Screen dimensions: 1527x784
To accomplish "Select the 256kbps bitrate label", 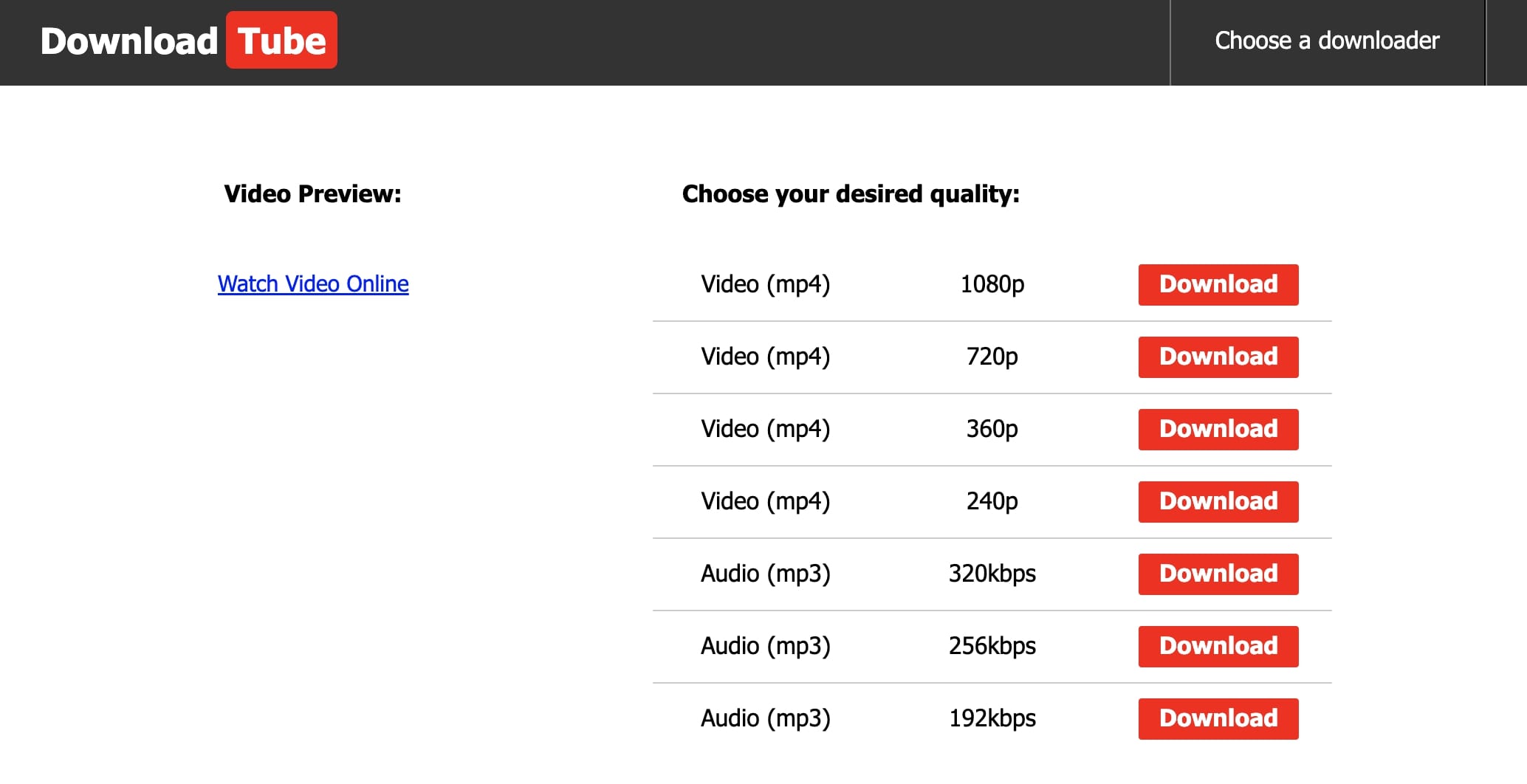I will click(992, 646).
